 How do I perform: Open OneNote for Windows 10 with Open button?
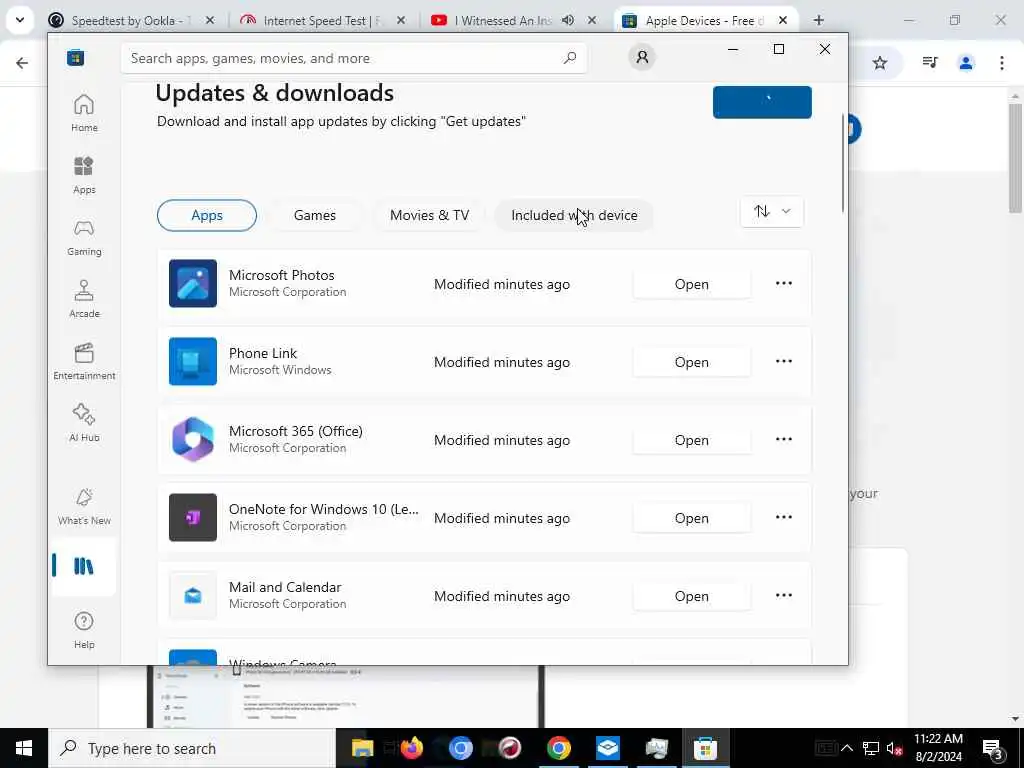pos(692,518)
